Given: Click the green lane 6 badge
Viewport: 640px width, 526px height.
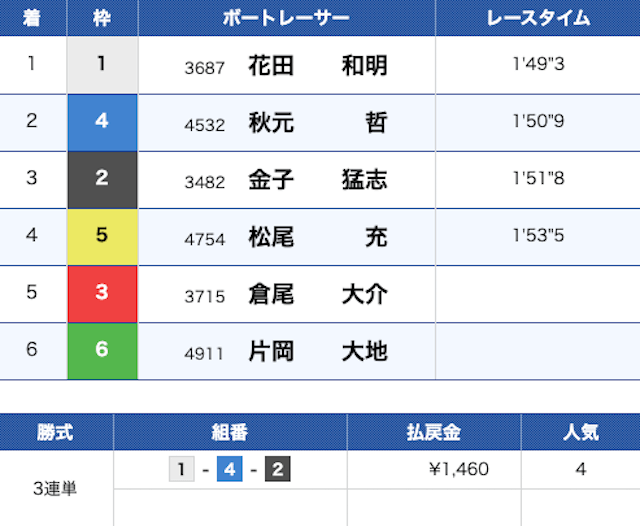Looking at the screenshot, I should click(x=102, y=352).
